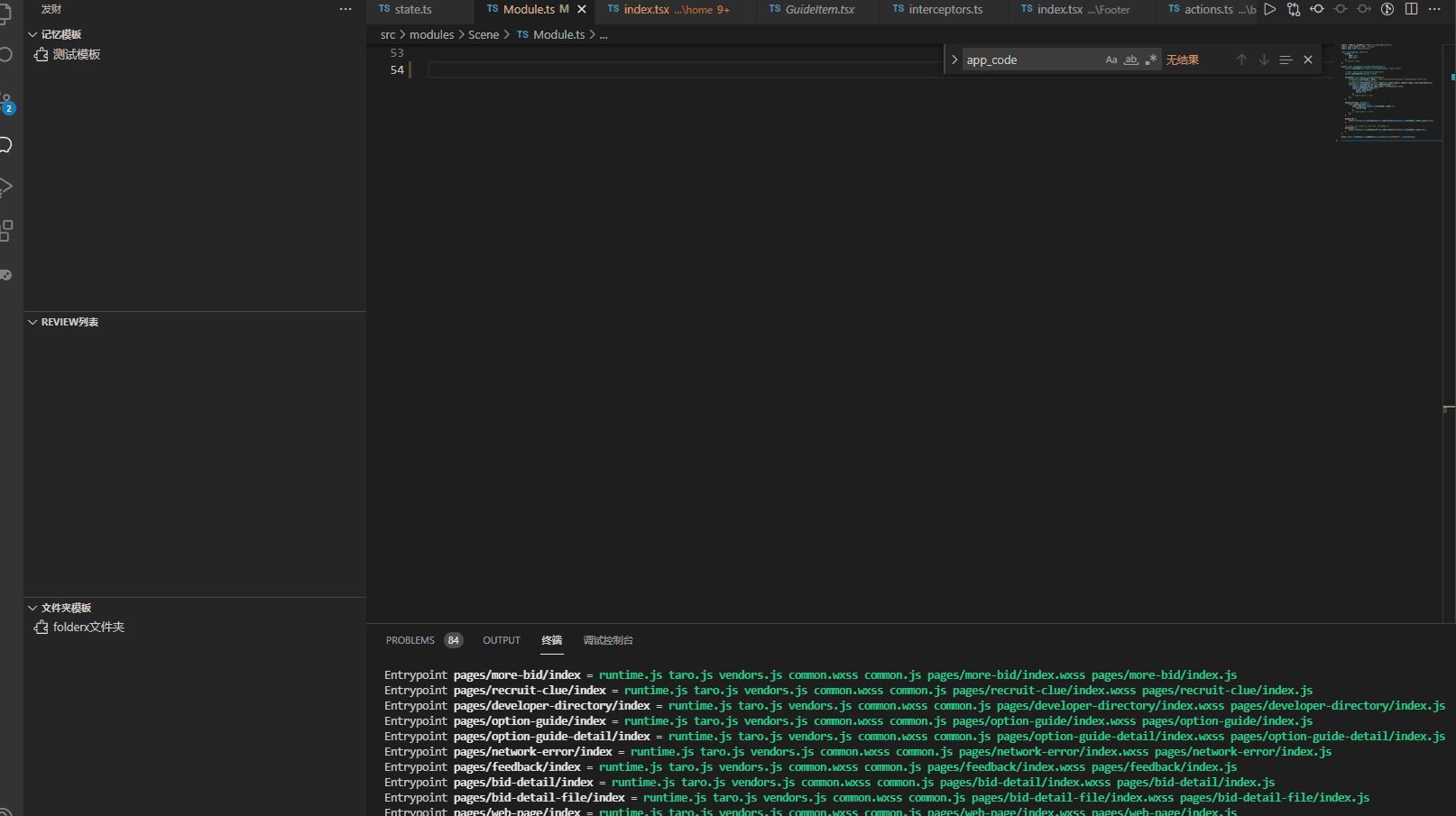
Task: Open the compare changes icon in editor toolbar
Action: tap(1294, 9)
